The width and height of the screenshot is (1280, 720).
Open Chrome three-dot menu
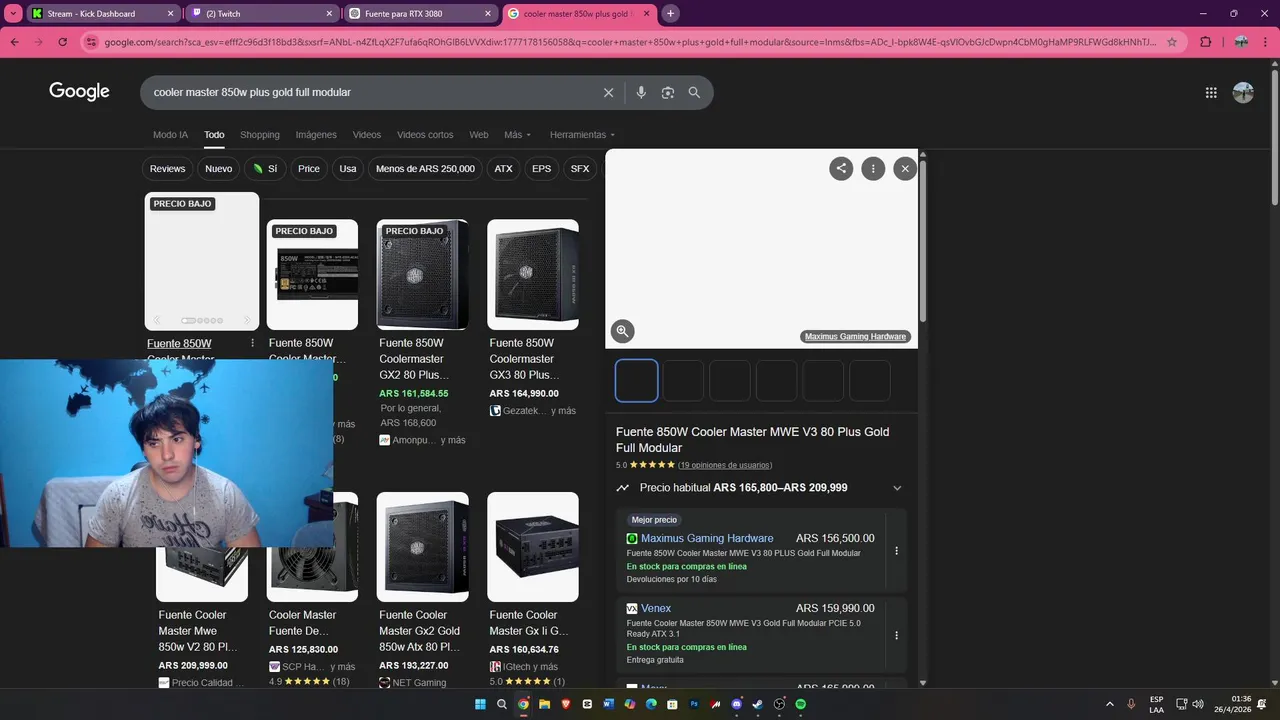1265,42
